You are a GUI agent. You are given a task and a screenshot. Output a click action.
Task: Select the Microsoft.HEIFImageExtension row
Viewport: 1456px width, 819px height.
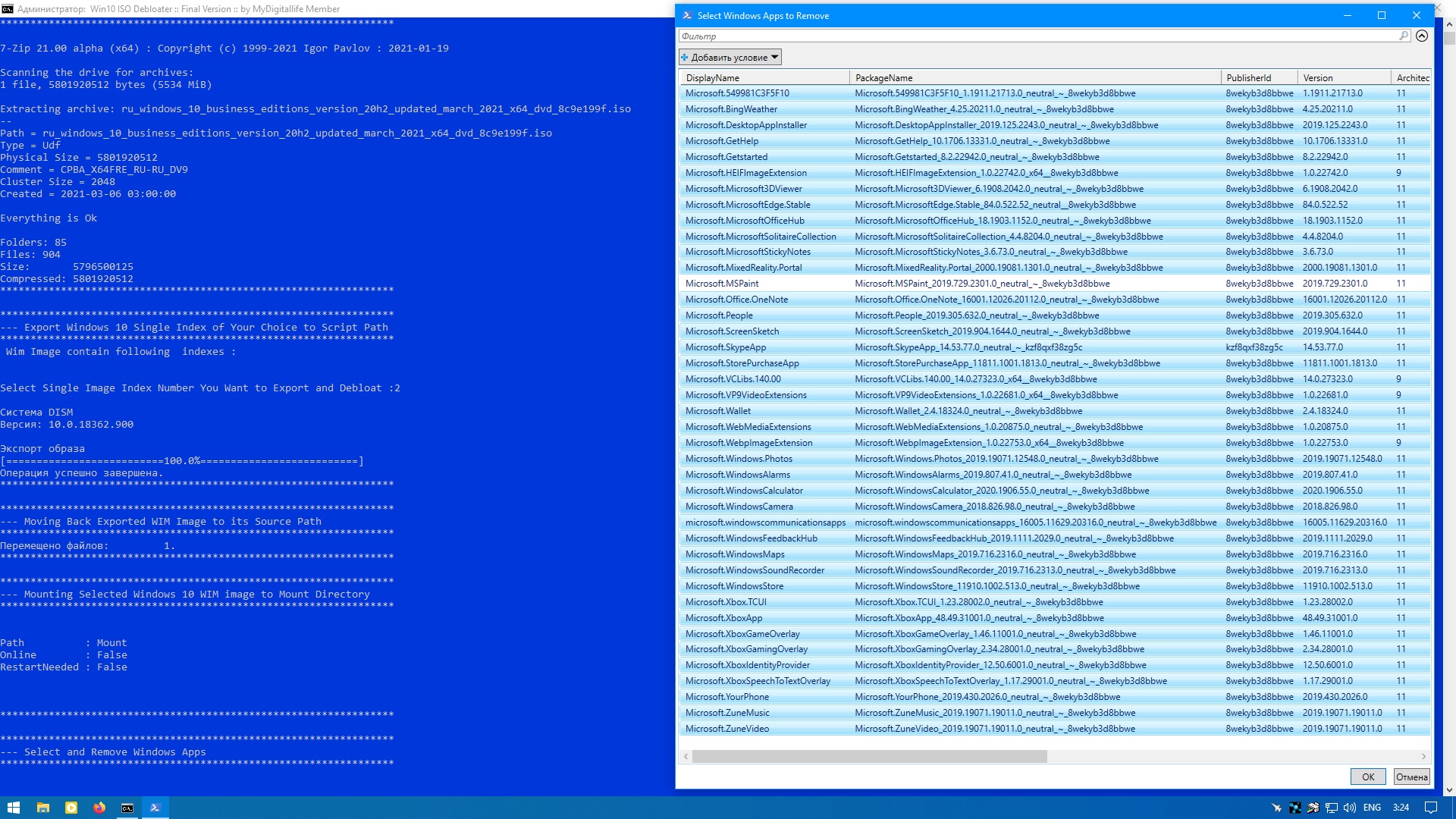(1055, 173)
